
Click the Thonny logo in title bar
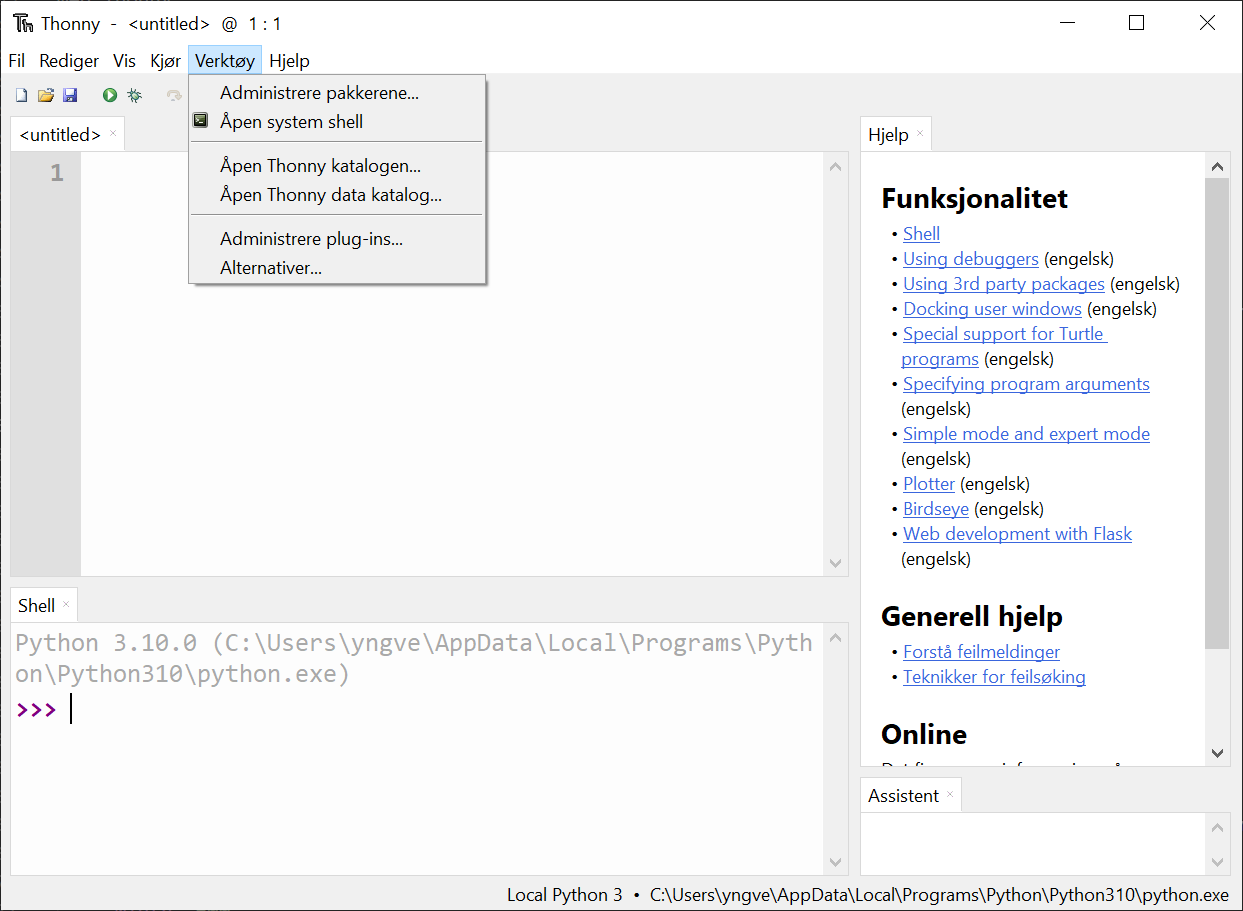[x=23, y=23]
